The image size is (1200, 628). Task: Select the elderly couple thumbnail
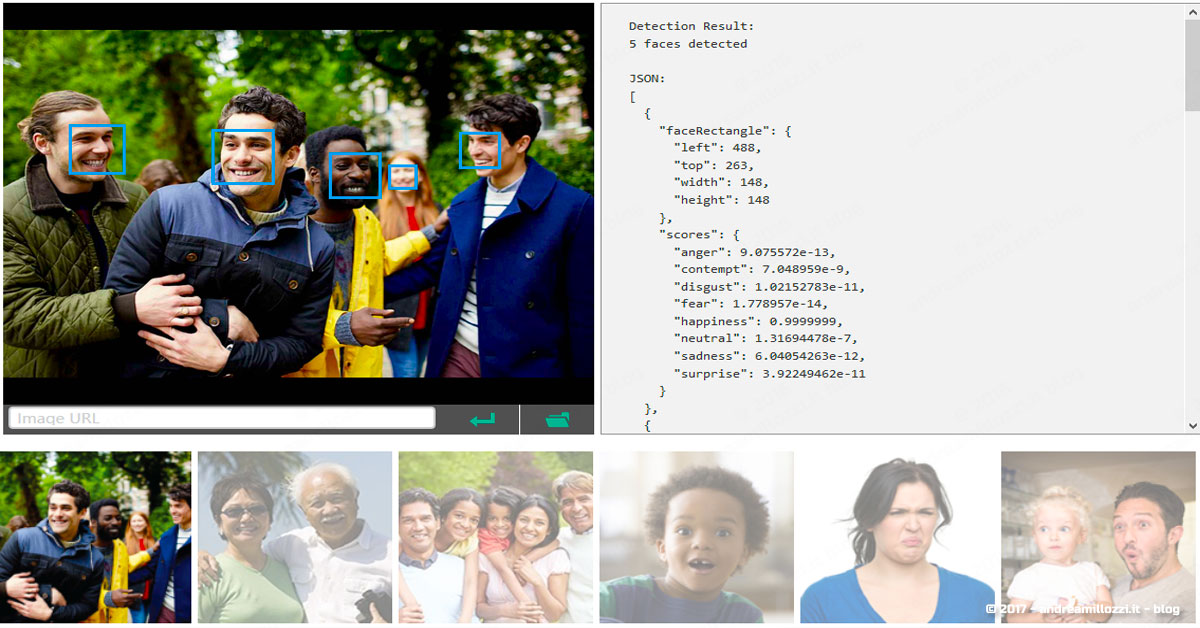(x=295, y=537)
